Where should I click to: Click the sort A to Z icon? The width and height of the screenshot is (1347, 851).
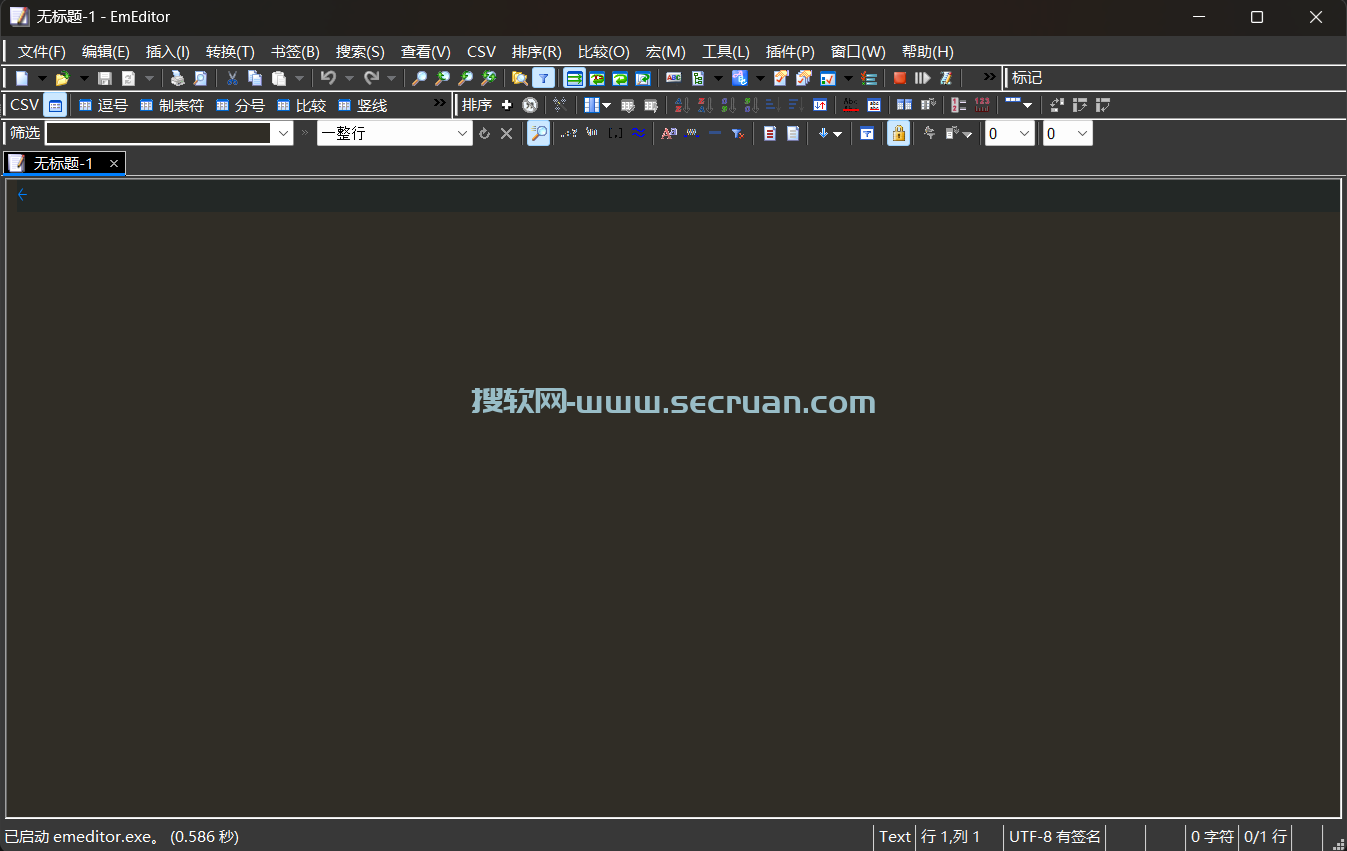tap(682, 105)
